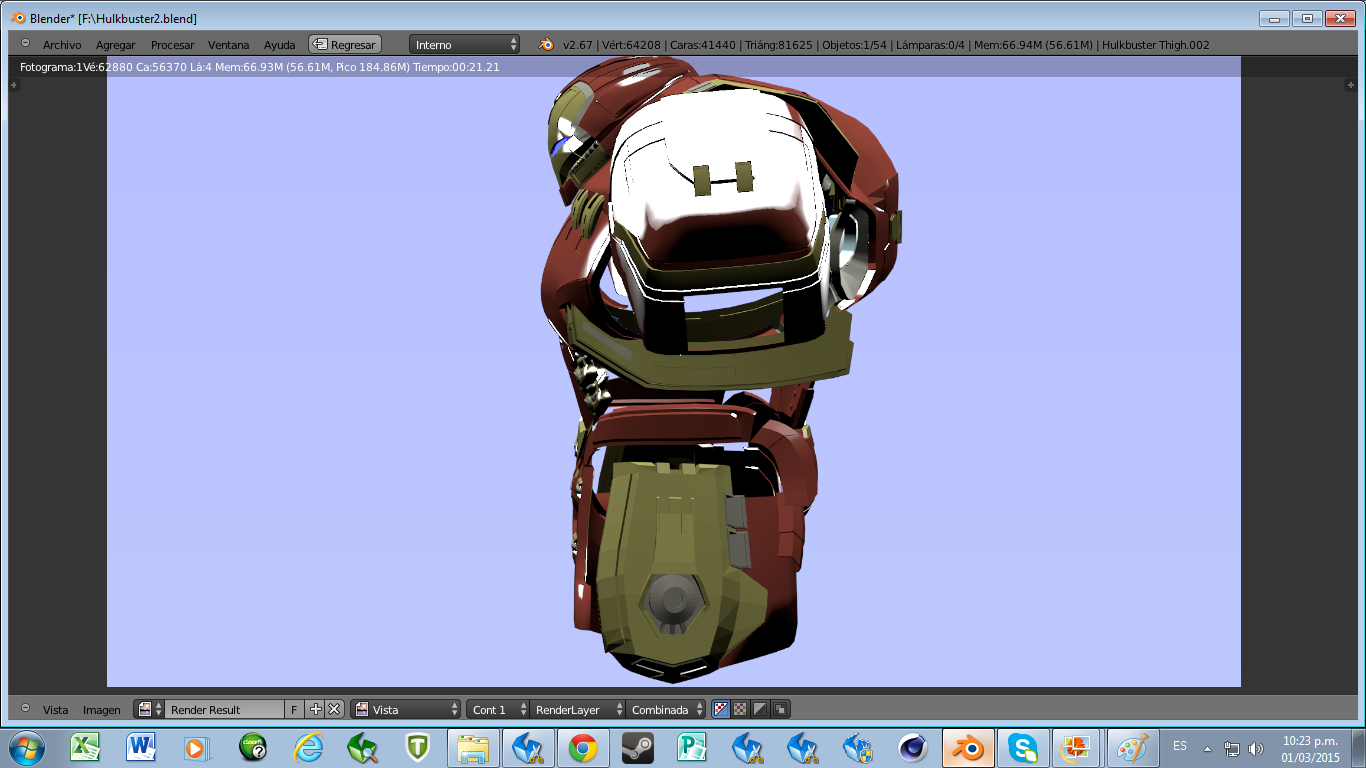
Task: Toggle color-only channel display icon
Action: [x=741, y=709]
